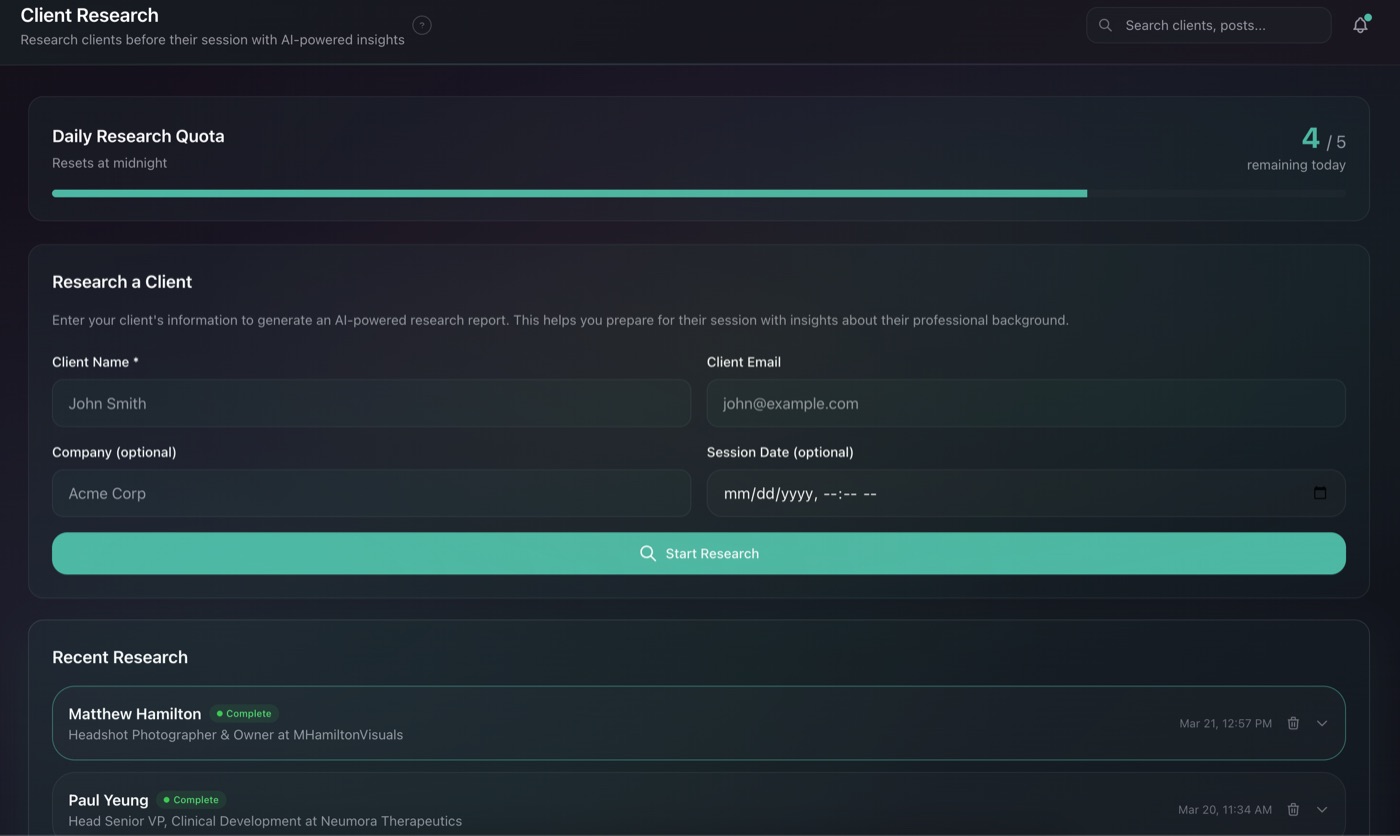Open the notifications bell

(x=1360, y=26)
